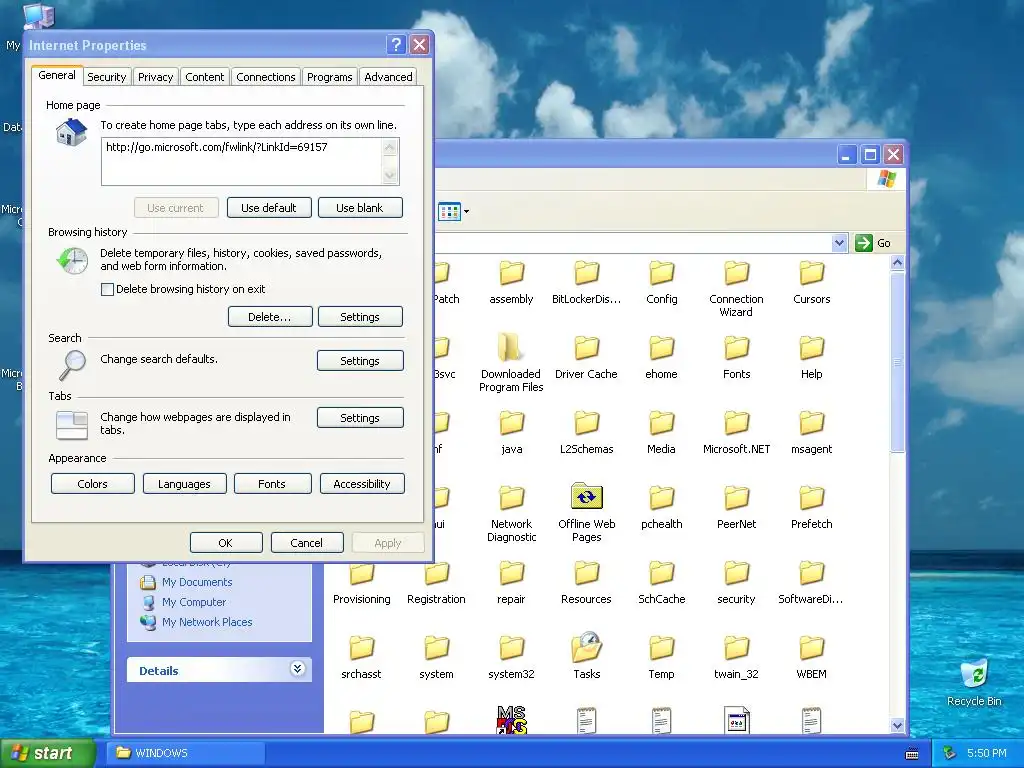1024x768 pixels.
Task: Open the assembly folder
Action: 511,282
